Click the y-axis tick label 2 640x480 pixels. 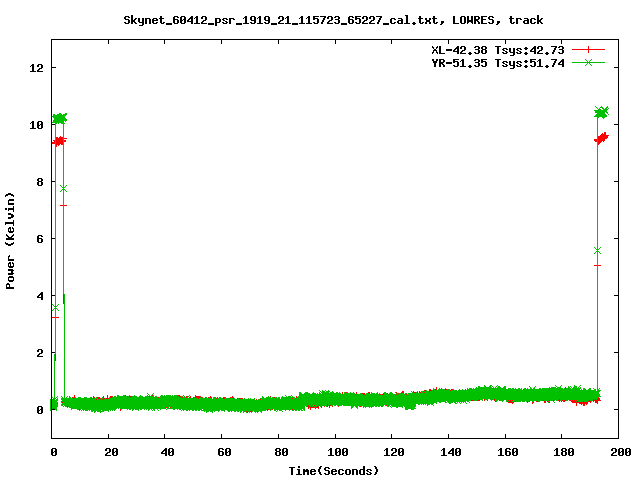(x=40, y=353)
